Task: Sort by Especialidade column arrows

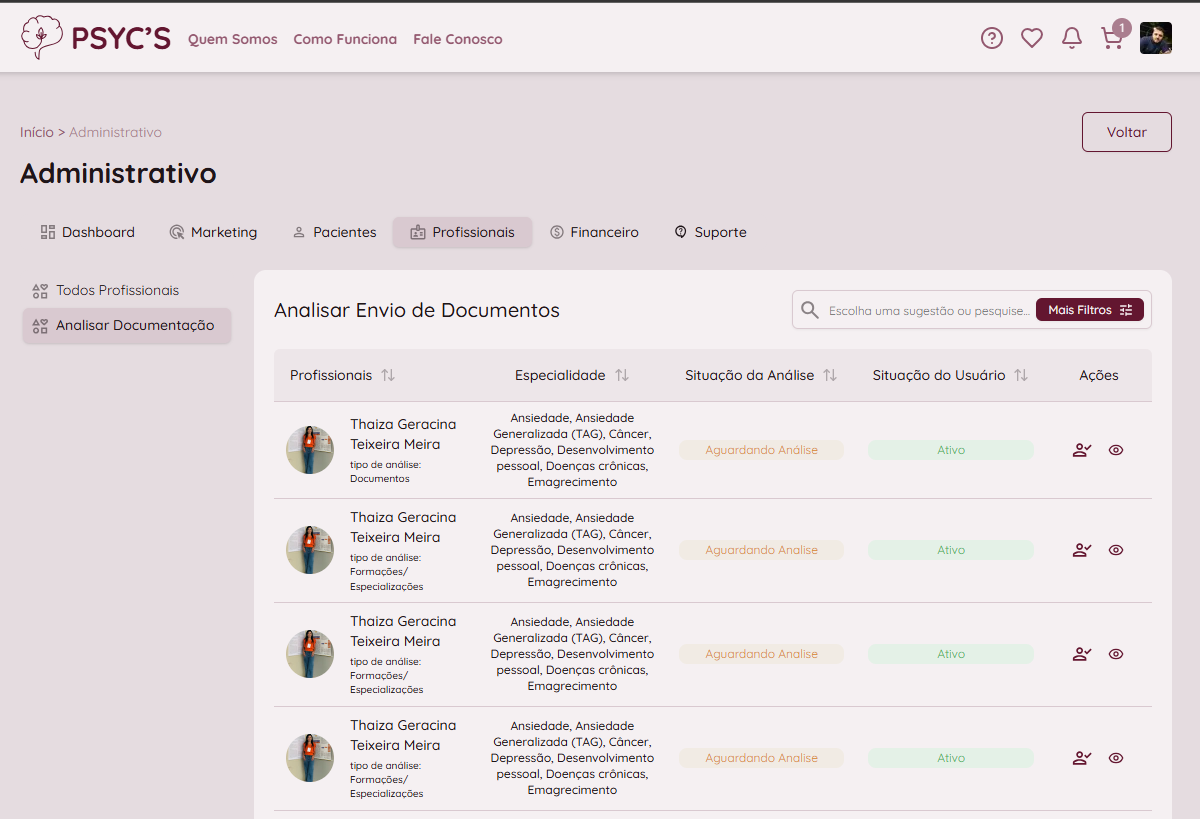Action: tap(622, 375)
